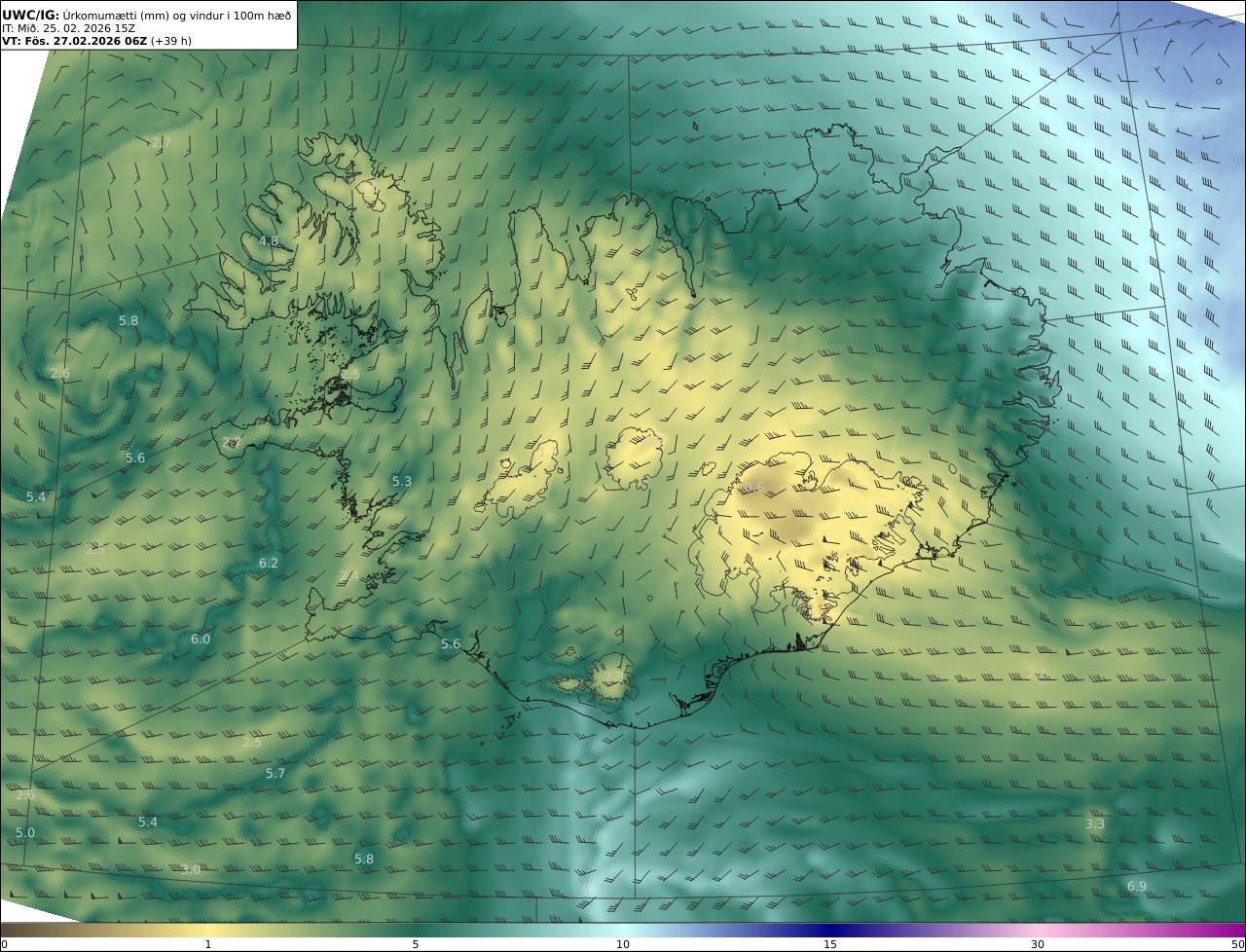Click the 1 tick label on the color scale

(x=208, y=944)
